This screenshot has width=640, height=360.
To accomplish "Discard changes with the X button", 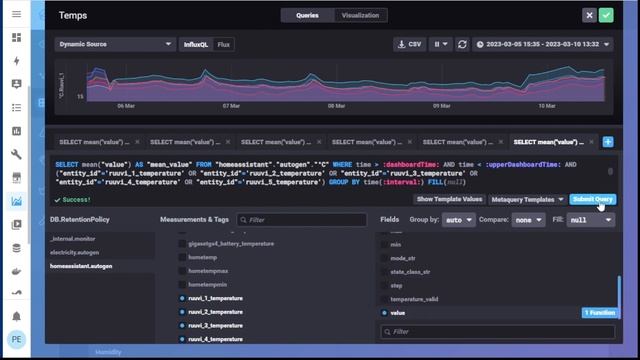I will 589,16.
